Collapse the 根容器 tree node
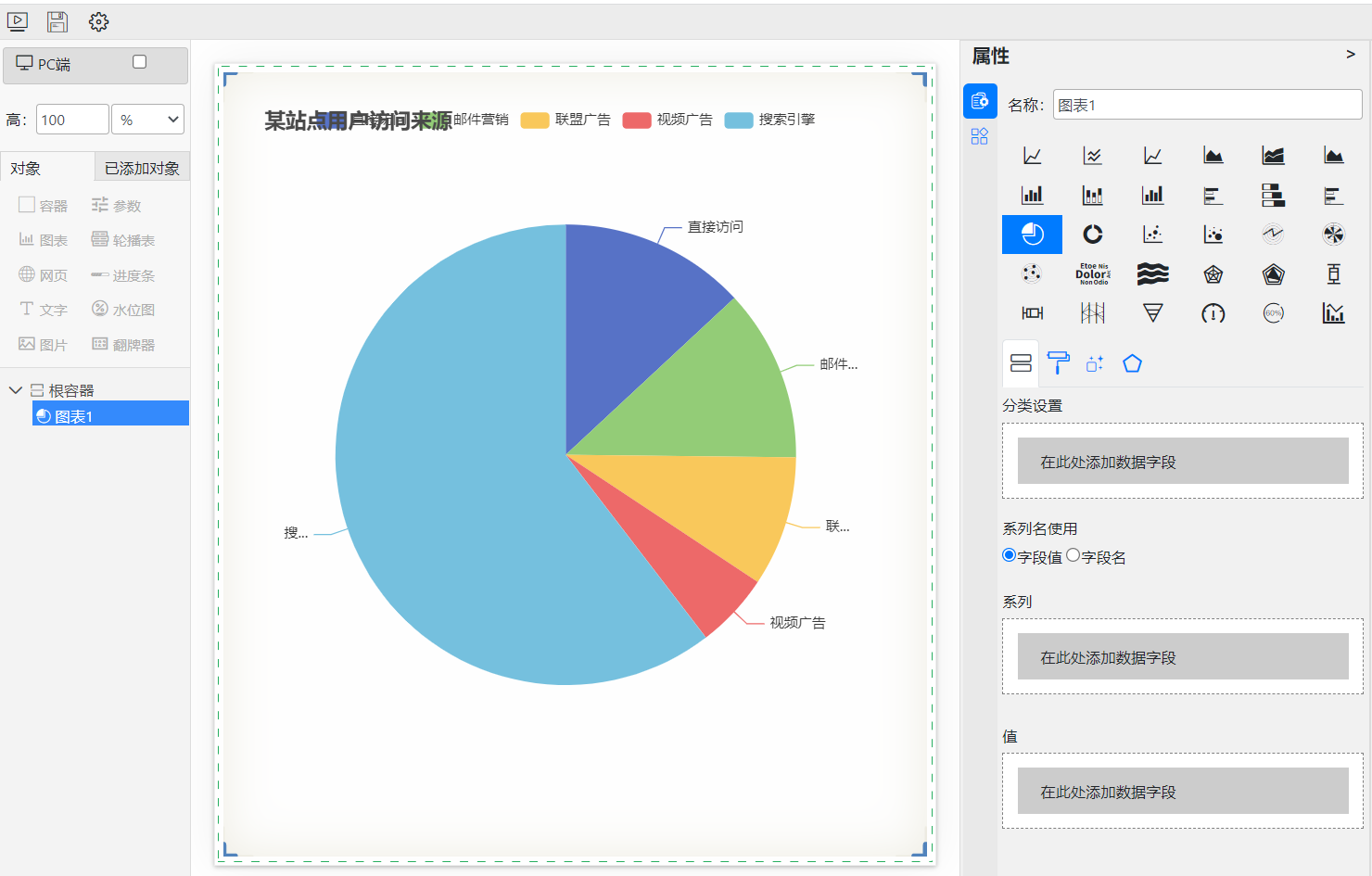Screen dimensions: 1372x876 coord(15,390)
